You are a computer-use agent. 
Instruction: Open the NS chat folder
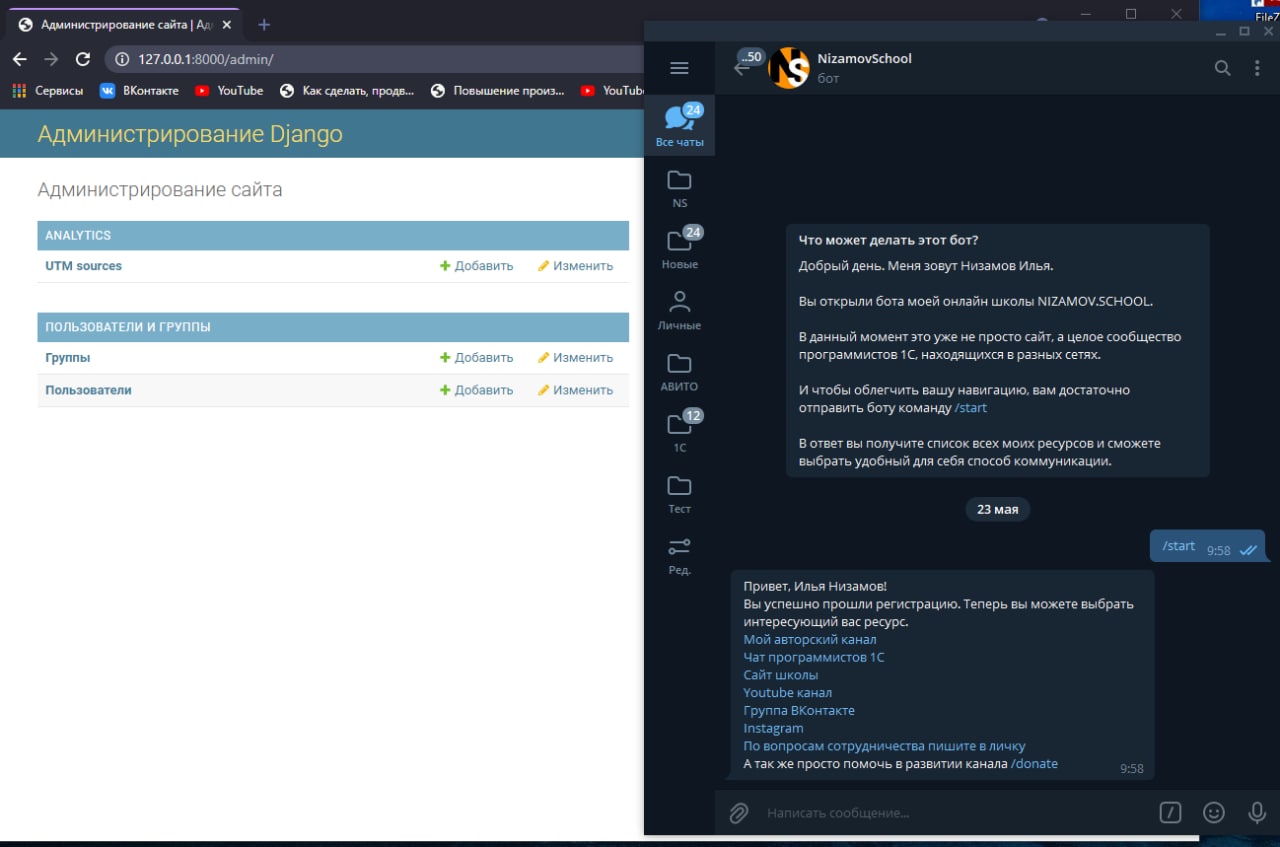[x=679, y=188]
